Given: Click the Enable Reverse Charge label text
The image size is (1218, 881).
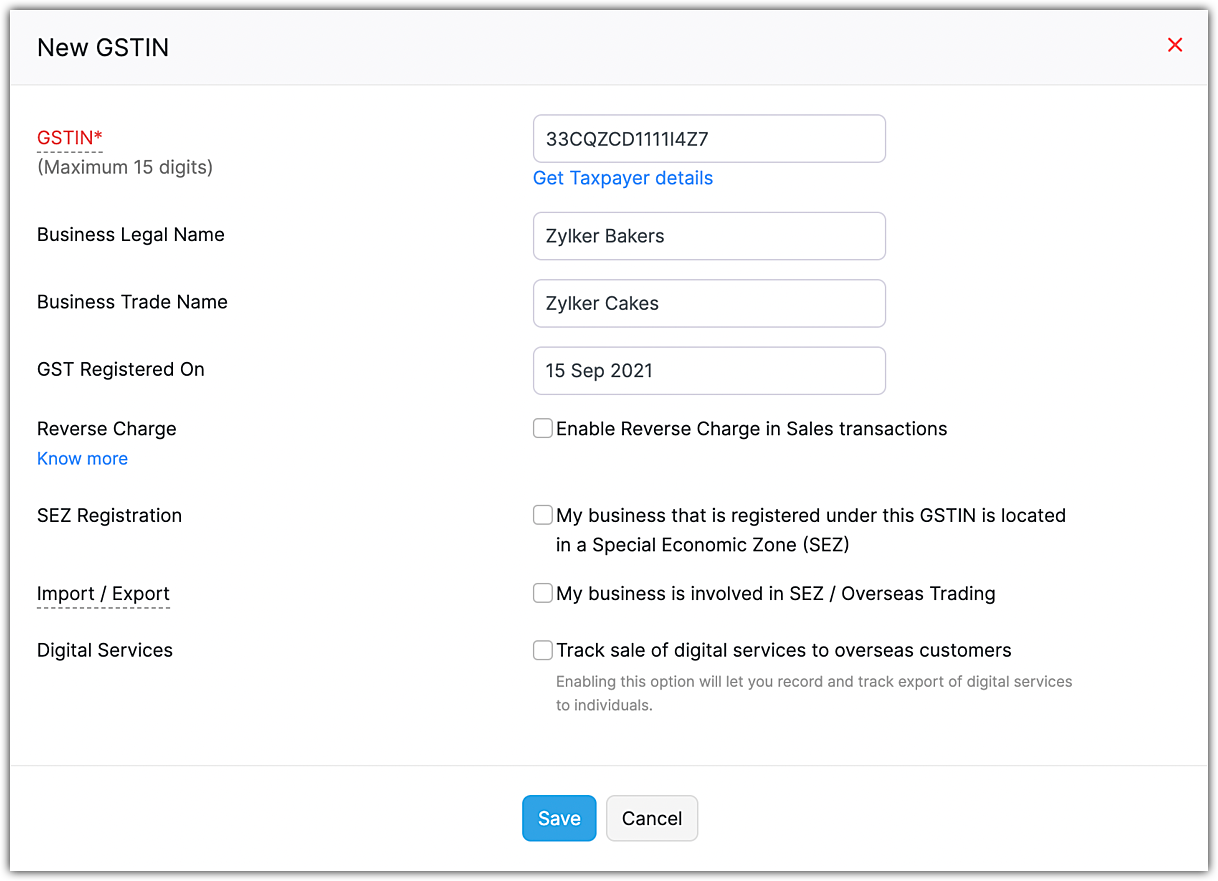Looking at the screenshot, I should (x=751, y=429).
